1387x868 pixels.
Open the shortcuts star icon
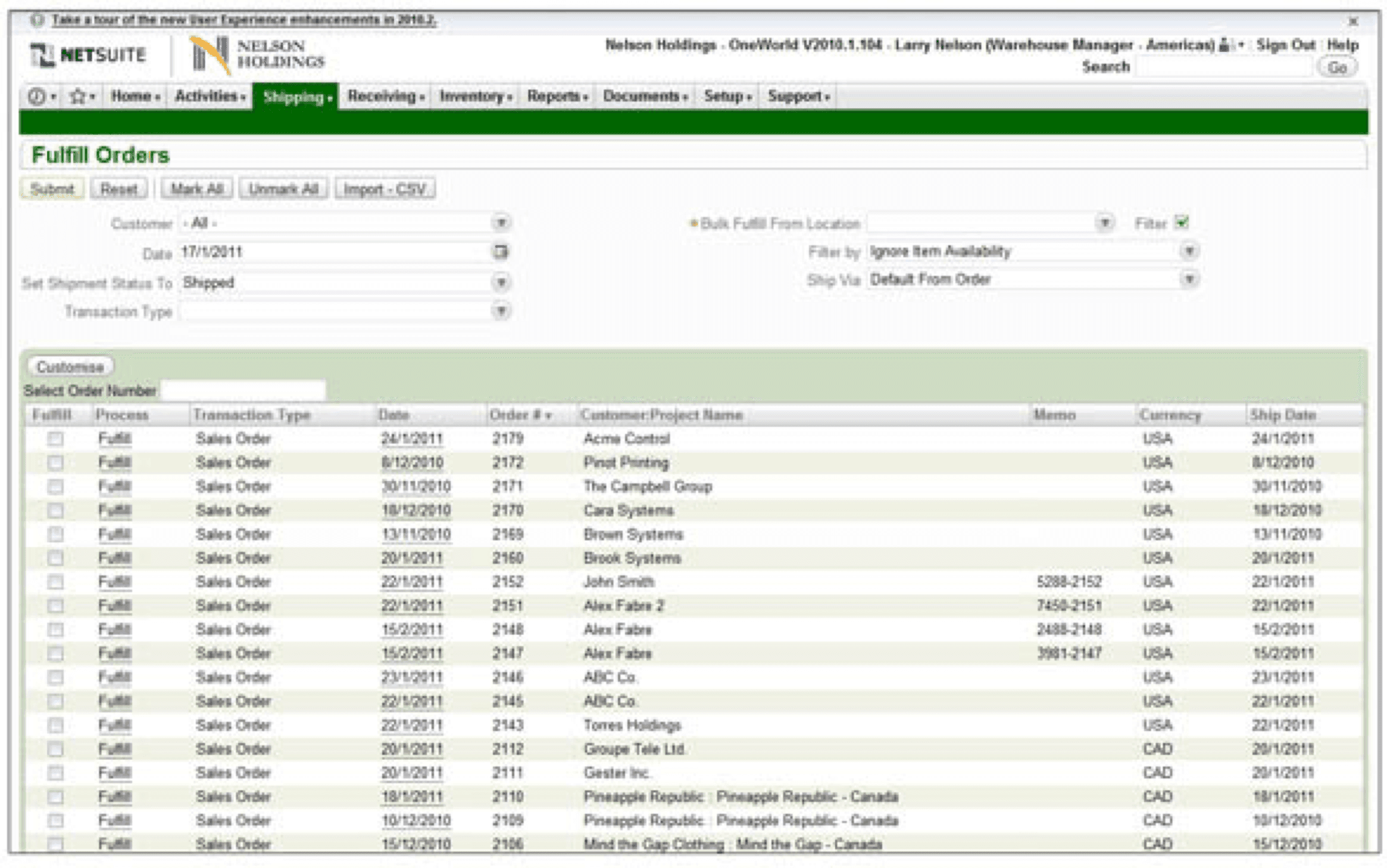click(77, 96)
